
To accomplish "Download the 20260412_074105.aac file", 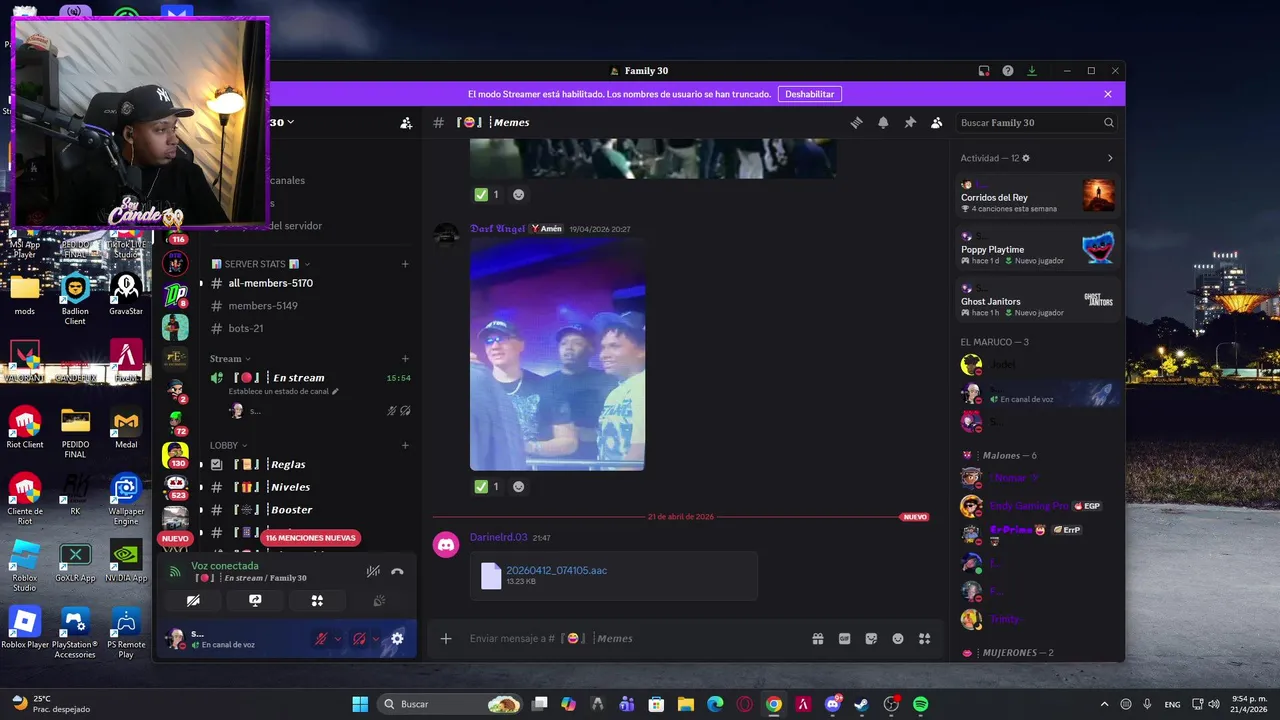I will [556, 570].
